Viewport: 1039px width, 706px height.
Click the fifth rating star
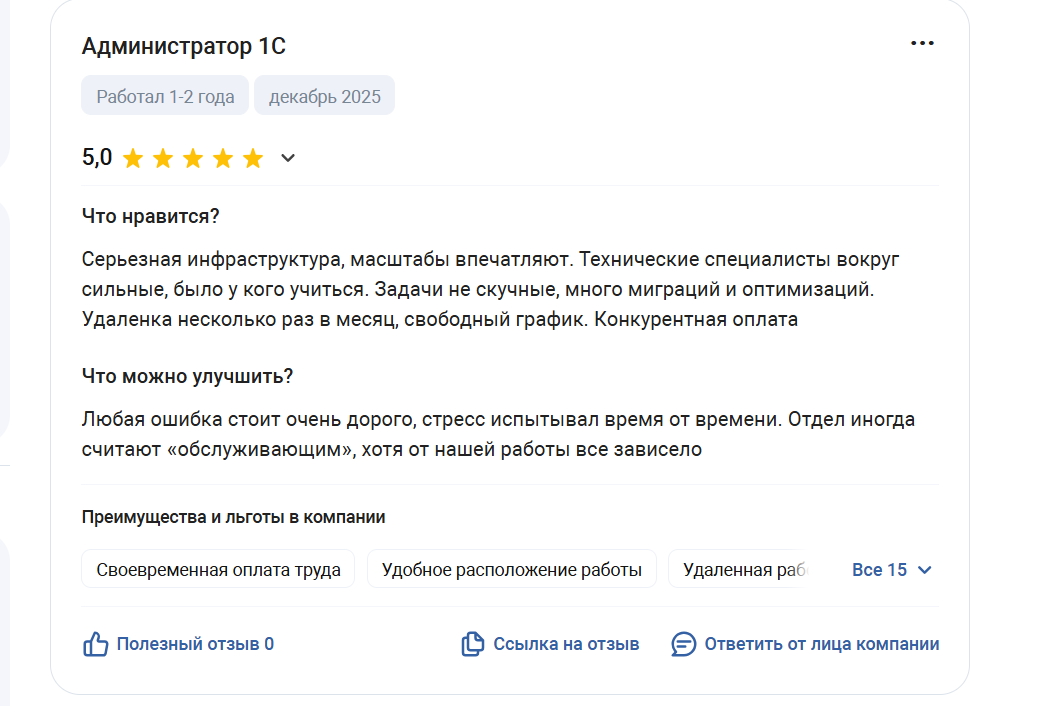click(x=253, y=158)
